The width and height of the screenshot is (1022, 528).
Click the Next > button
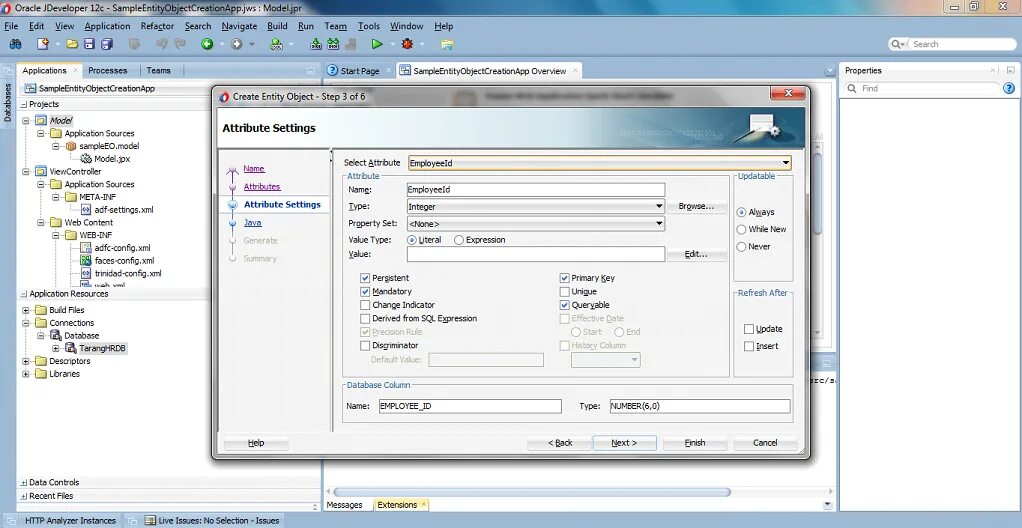click(624, 443)
